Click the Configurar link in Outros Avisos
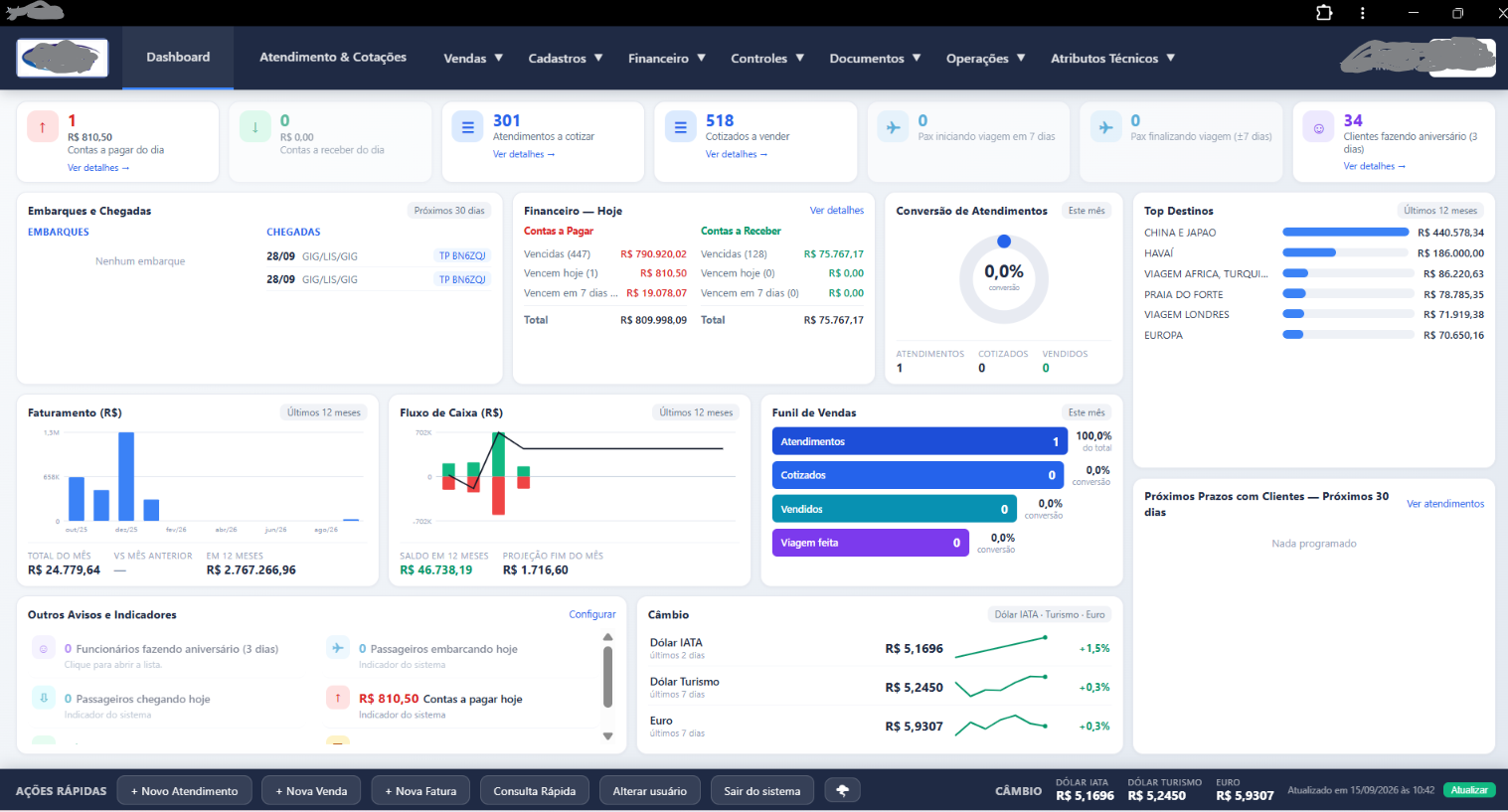 tap(592, 614)
